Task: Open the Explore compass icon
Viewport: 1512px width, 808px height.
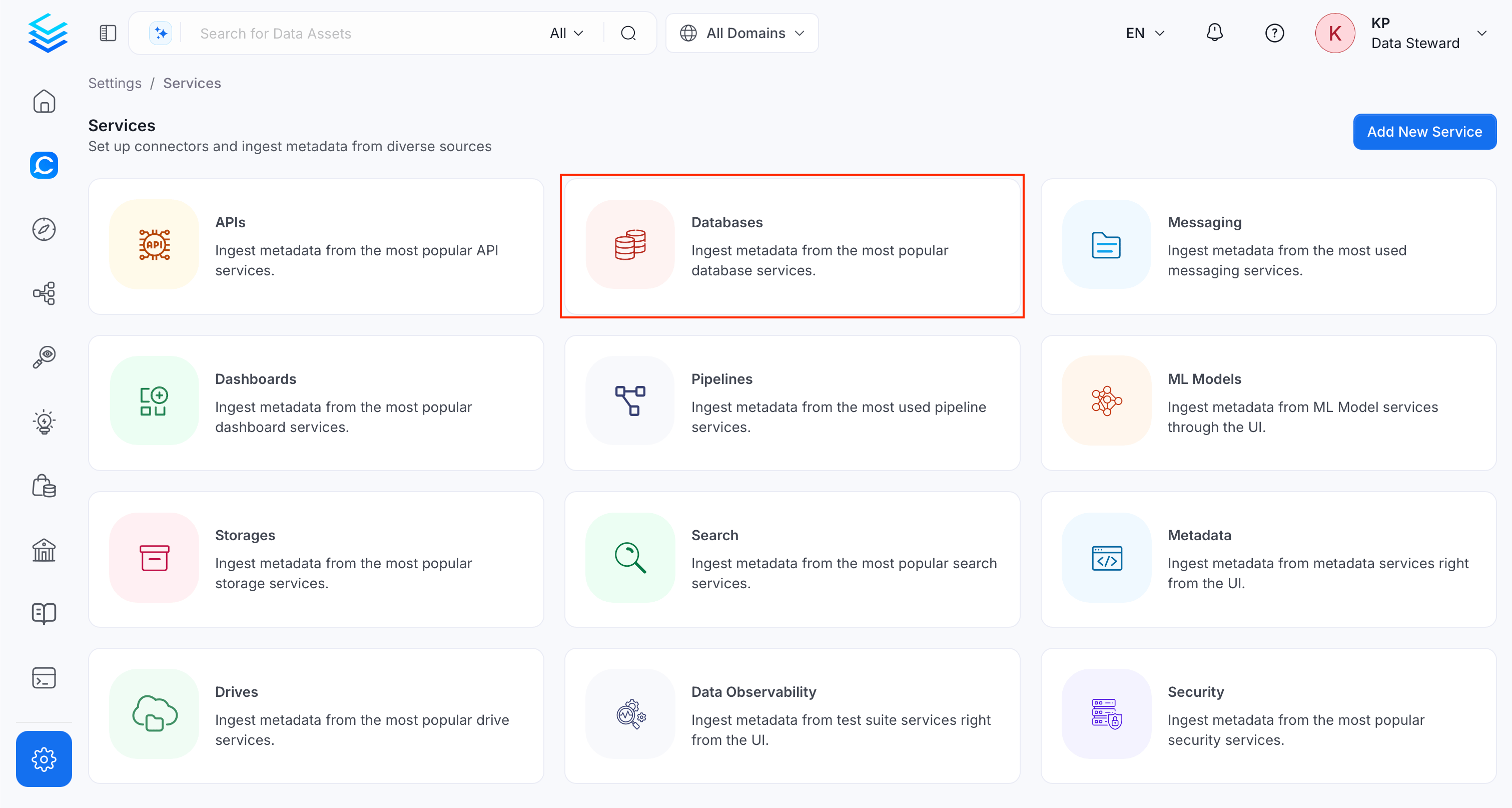Action: (x=44, y=229)
